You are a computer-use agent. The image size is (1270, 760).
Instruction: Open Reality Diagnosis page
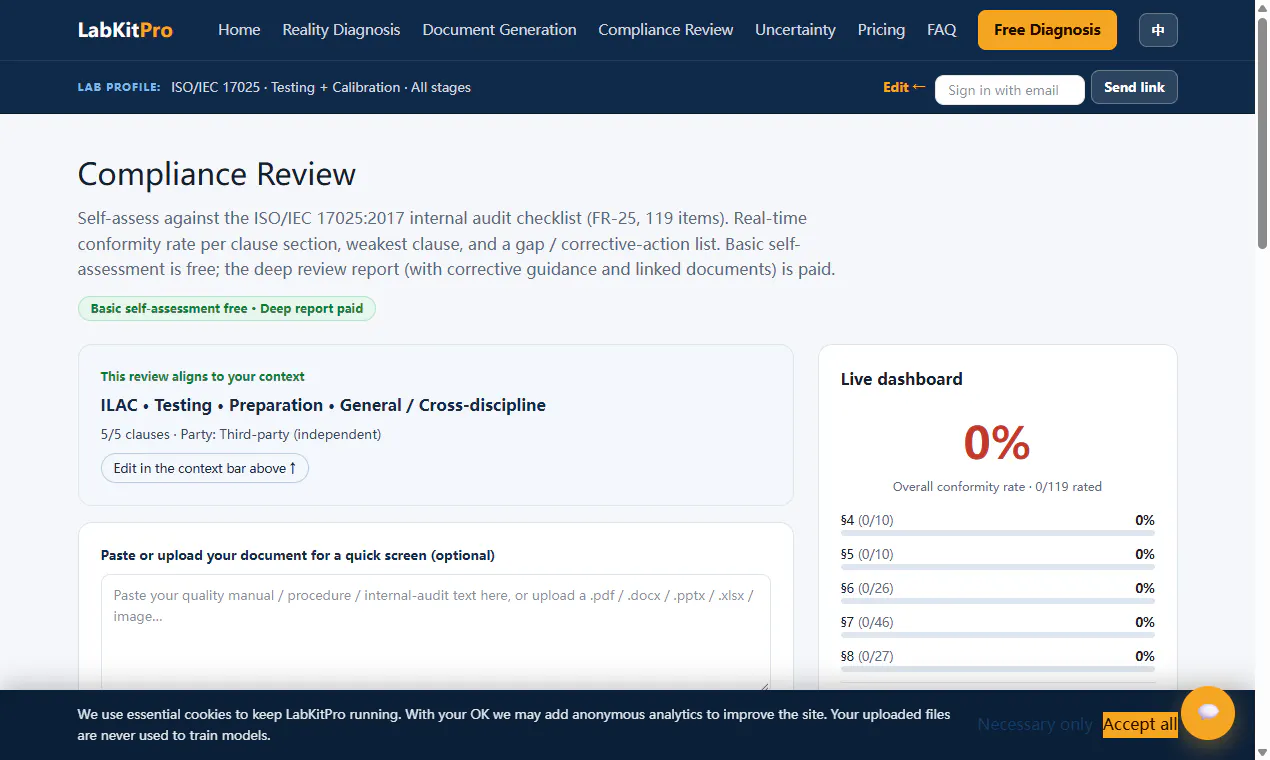[341, 30]
